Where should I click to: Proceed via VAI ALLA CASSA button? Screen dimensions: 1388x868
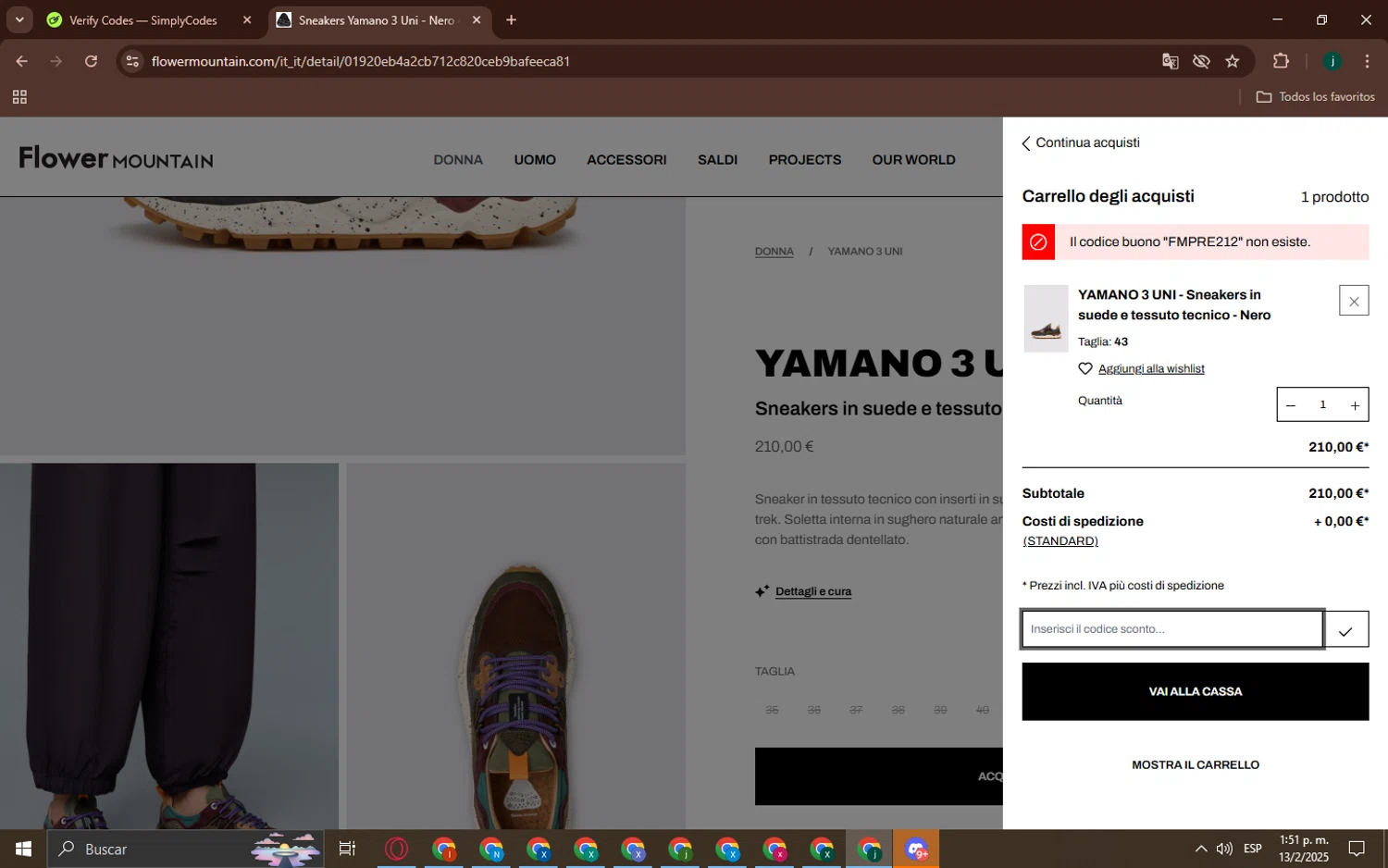pyautogui.click(x=1196, y=691)
